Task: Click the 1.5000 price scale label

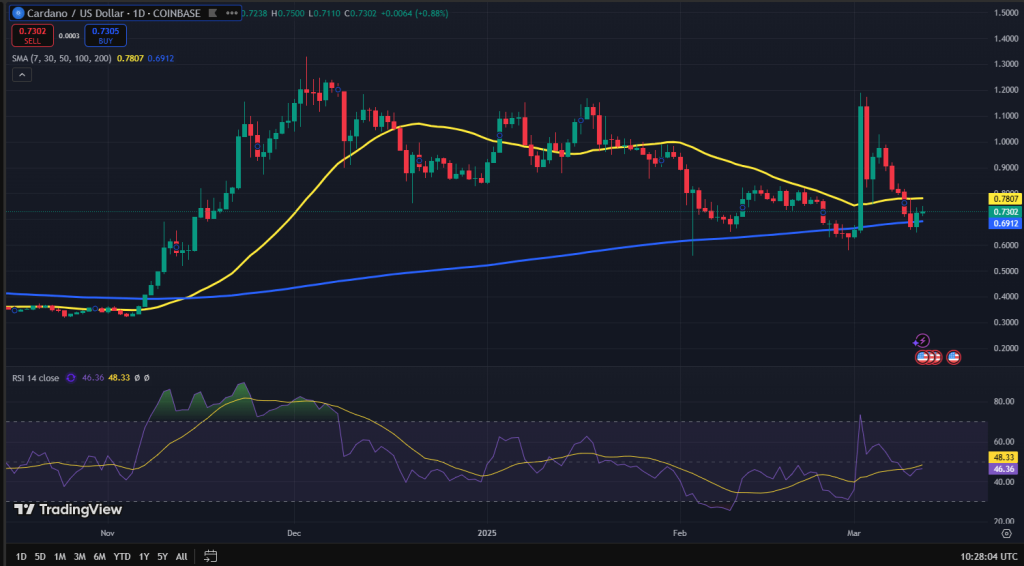Action: click(1007, 12)
